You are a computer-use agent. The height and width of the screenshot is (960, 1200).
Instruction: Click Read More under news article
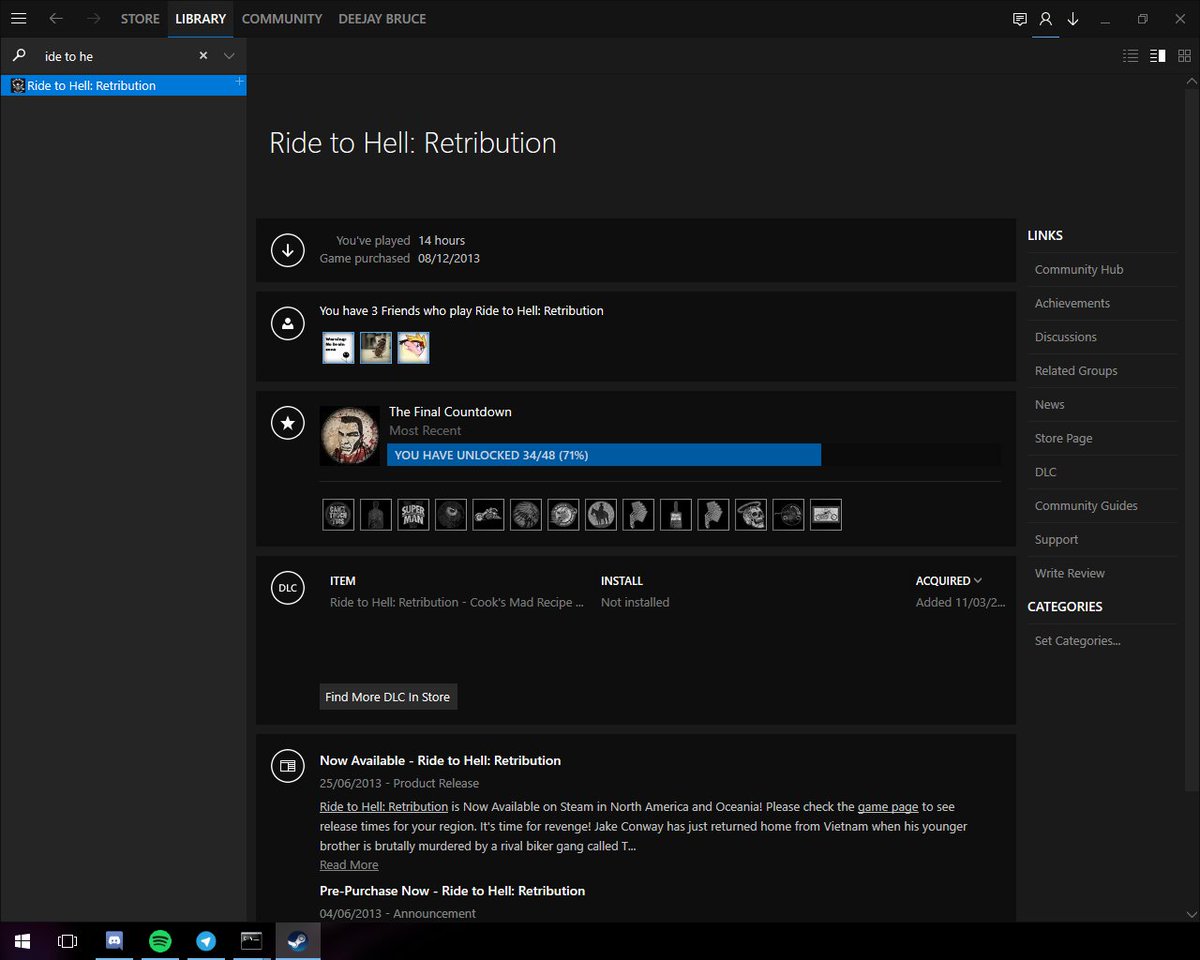point(349,865)
